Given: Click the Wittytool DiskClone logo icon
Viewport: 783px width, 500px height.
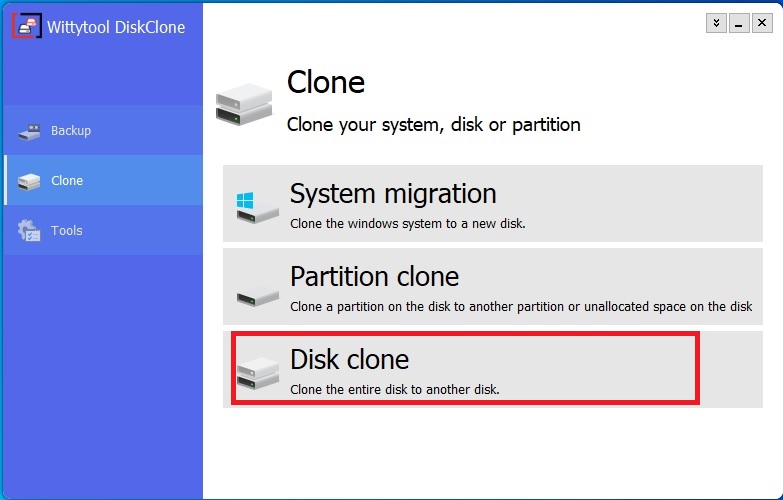Looking at the screenshot, I should tap(26, 26).
